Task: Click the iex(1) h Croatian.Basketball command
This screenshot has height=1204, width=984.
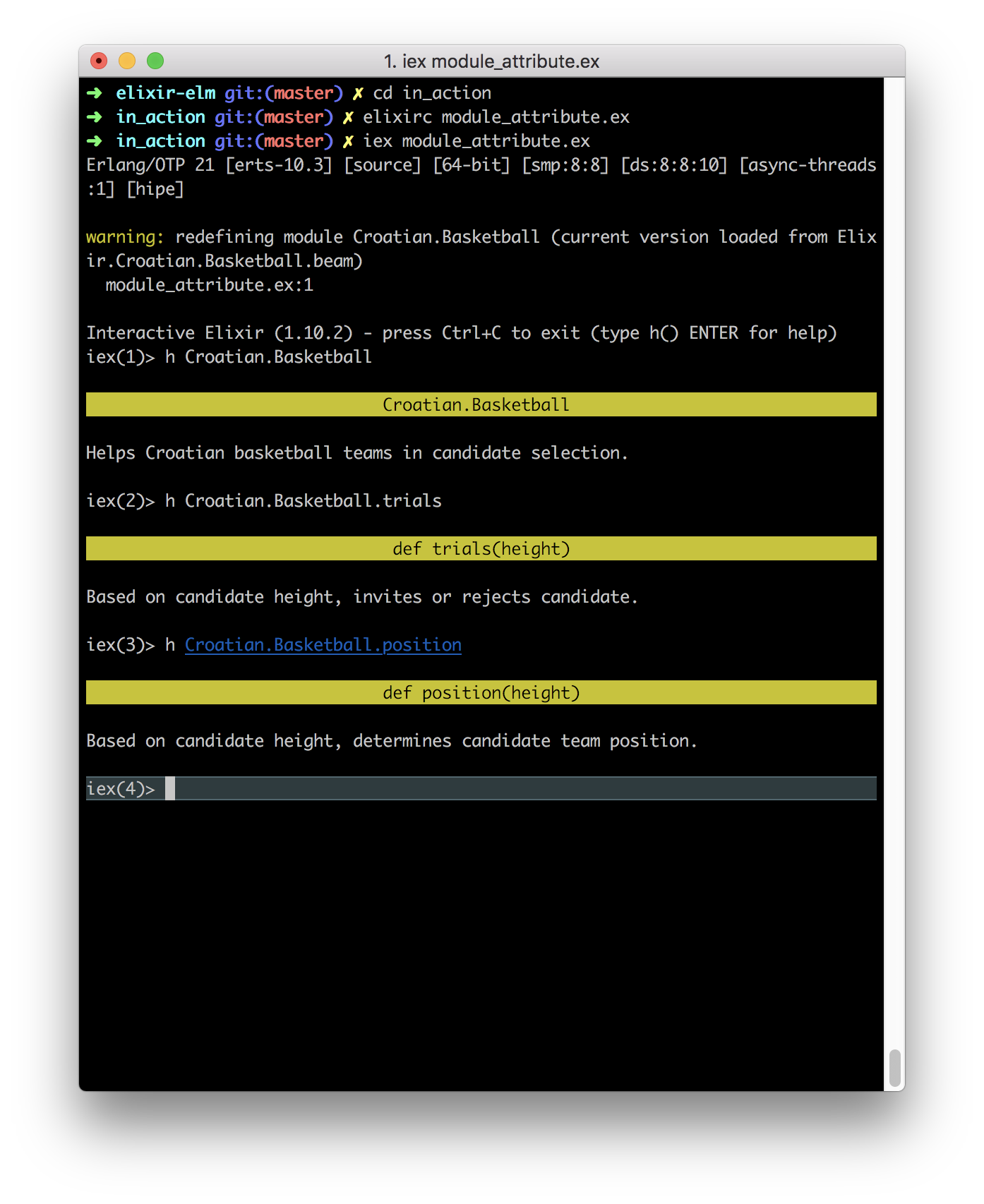Action: [229, 357]
